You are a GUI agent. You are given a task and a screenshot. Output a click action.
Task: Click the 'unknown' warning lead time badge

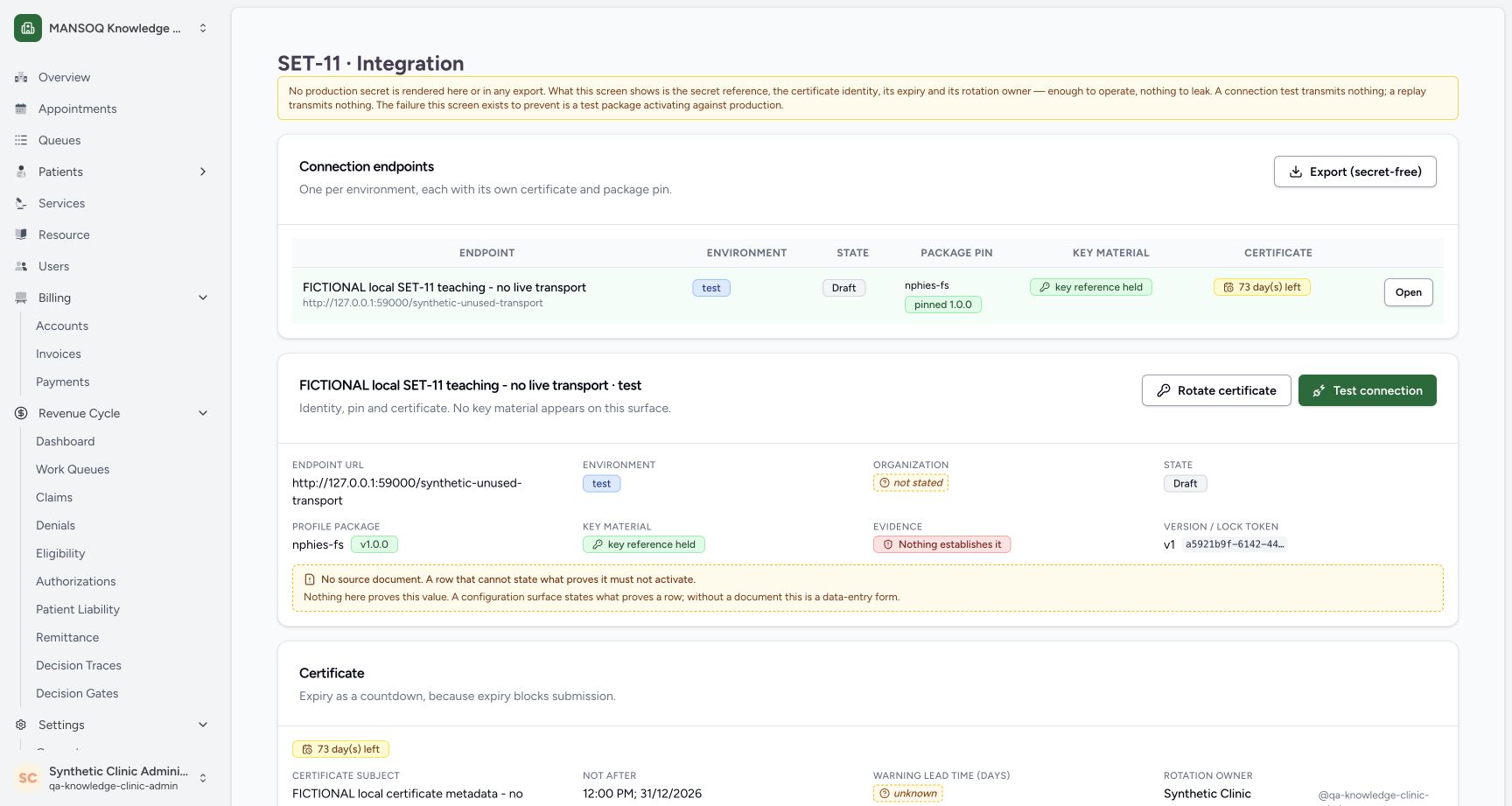point(907,794)
